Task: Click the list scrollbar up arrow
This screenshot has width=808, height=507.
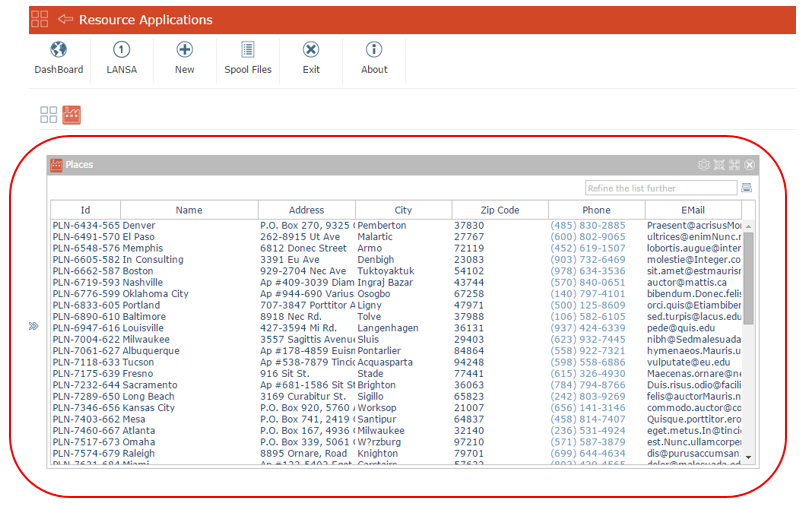Action: coord(748,227)
